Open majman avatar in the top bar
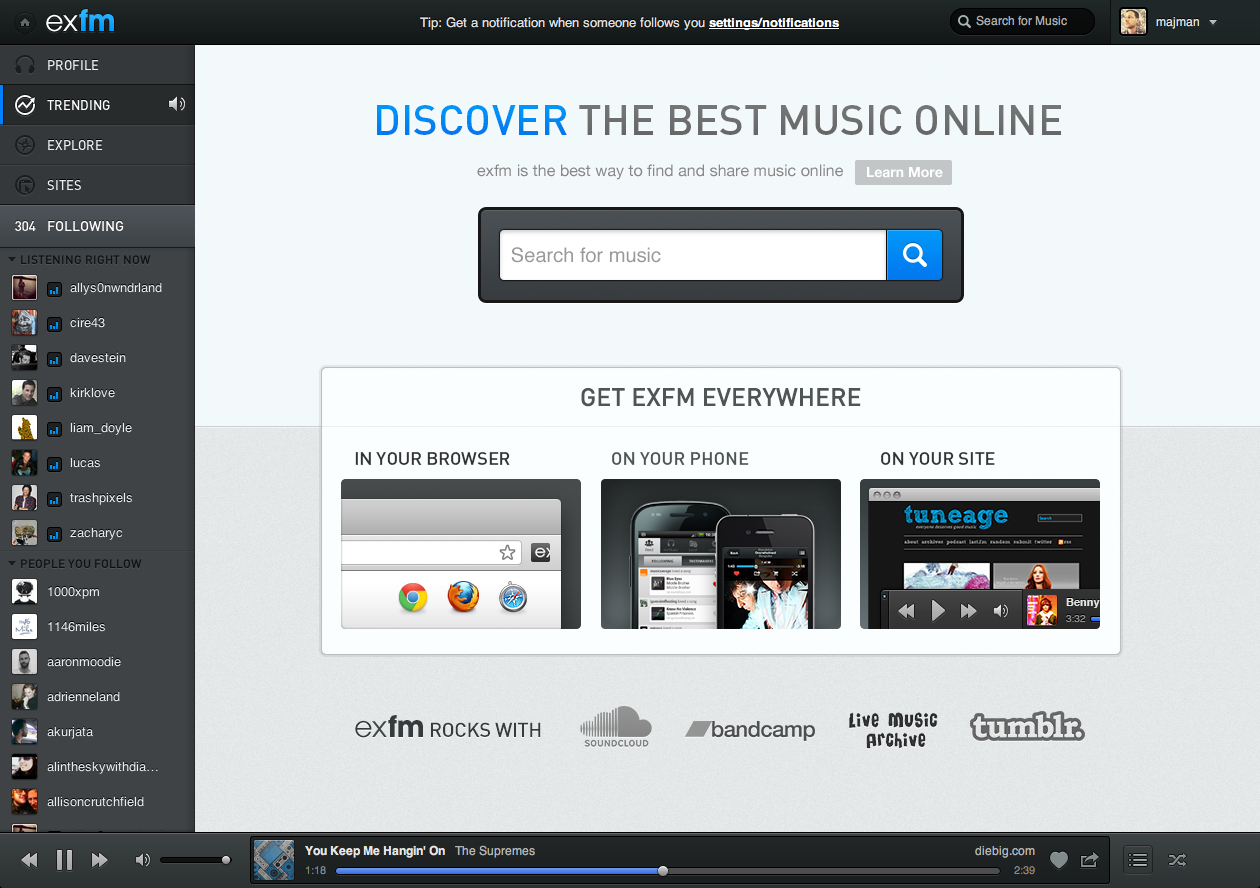This screenshot has height=888, width=1260. click(x=1133, y=22)
